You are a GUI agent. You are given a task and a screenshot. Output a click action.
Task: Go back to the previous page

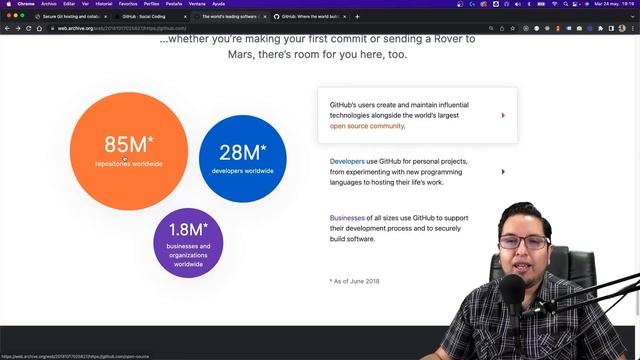tap(7, 29)
